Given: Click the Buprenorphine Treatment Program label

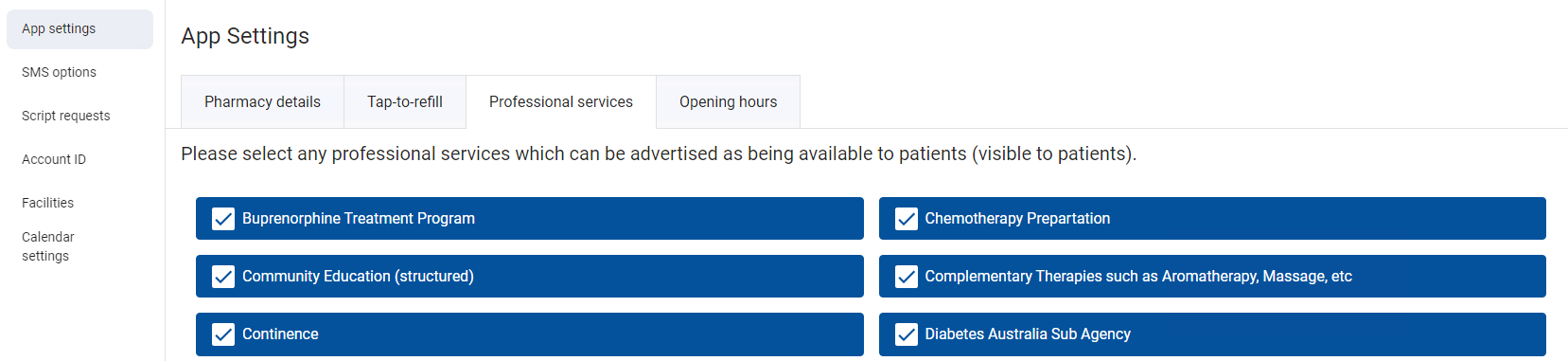Looking at the screenshot, I should [x=359, y=219].
